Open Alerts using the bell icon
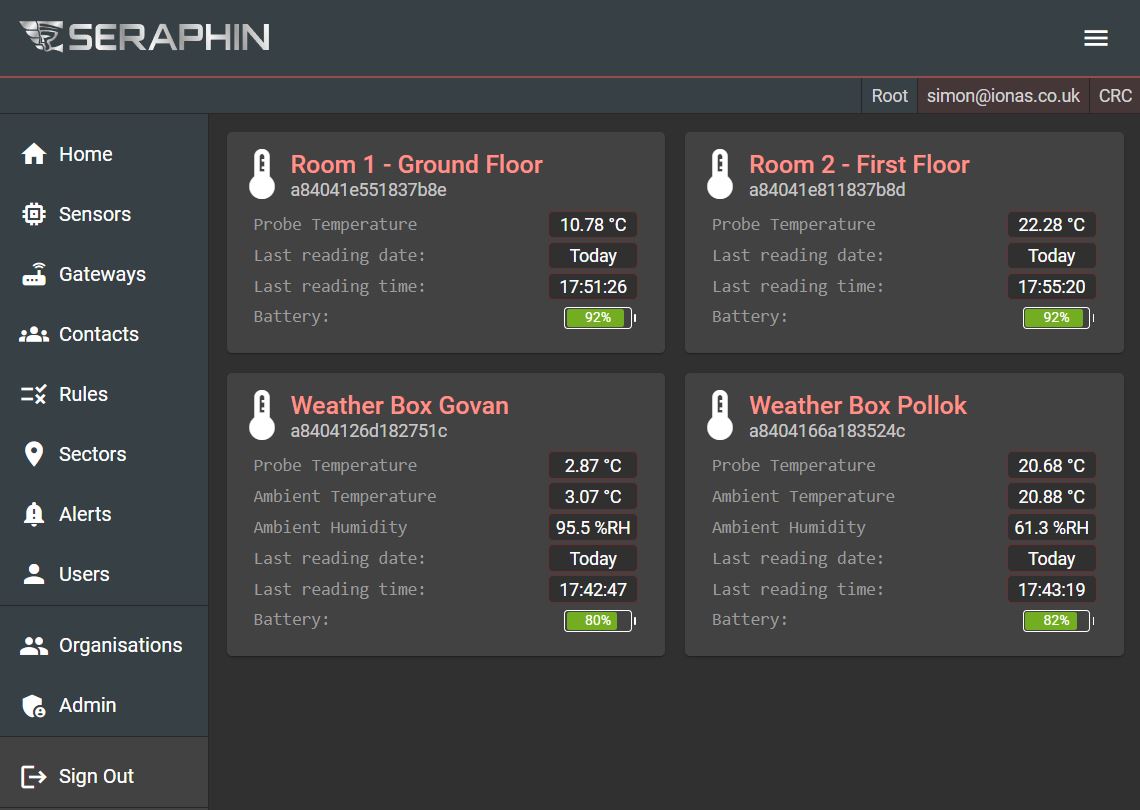The height and width of the screenshot is (810, 1140). click(33, 514)
